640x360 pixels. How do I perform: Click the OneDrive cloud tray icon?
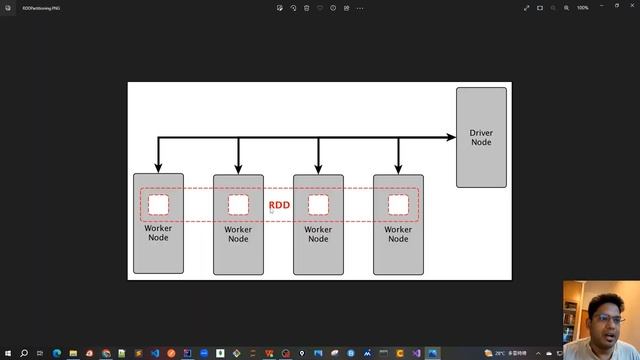point(549,353)
